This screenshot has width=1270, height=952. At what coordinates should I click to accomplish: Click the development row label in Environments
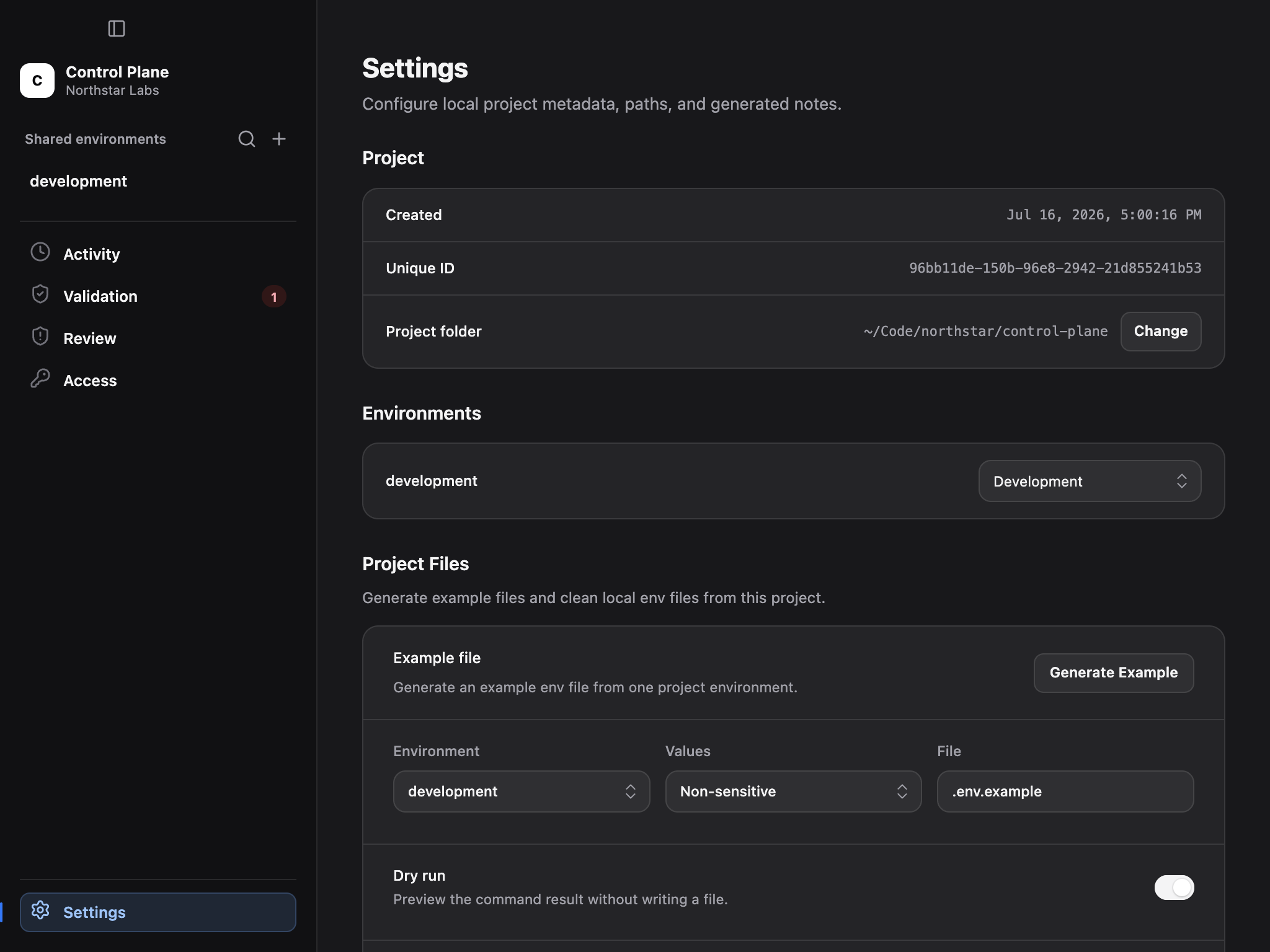[432, 481]
